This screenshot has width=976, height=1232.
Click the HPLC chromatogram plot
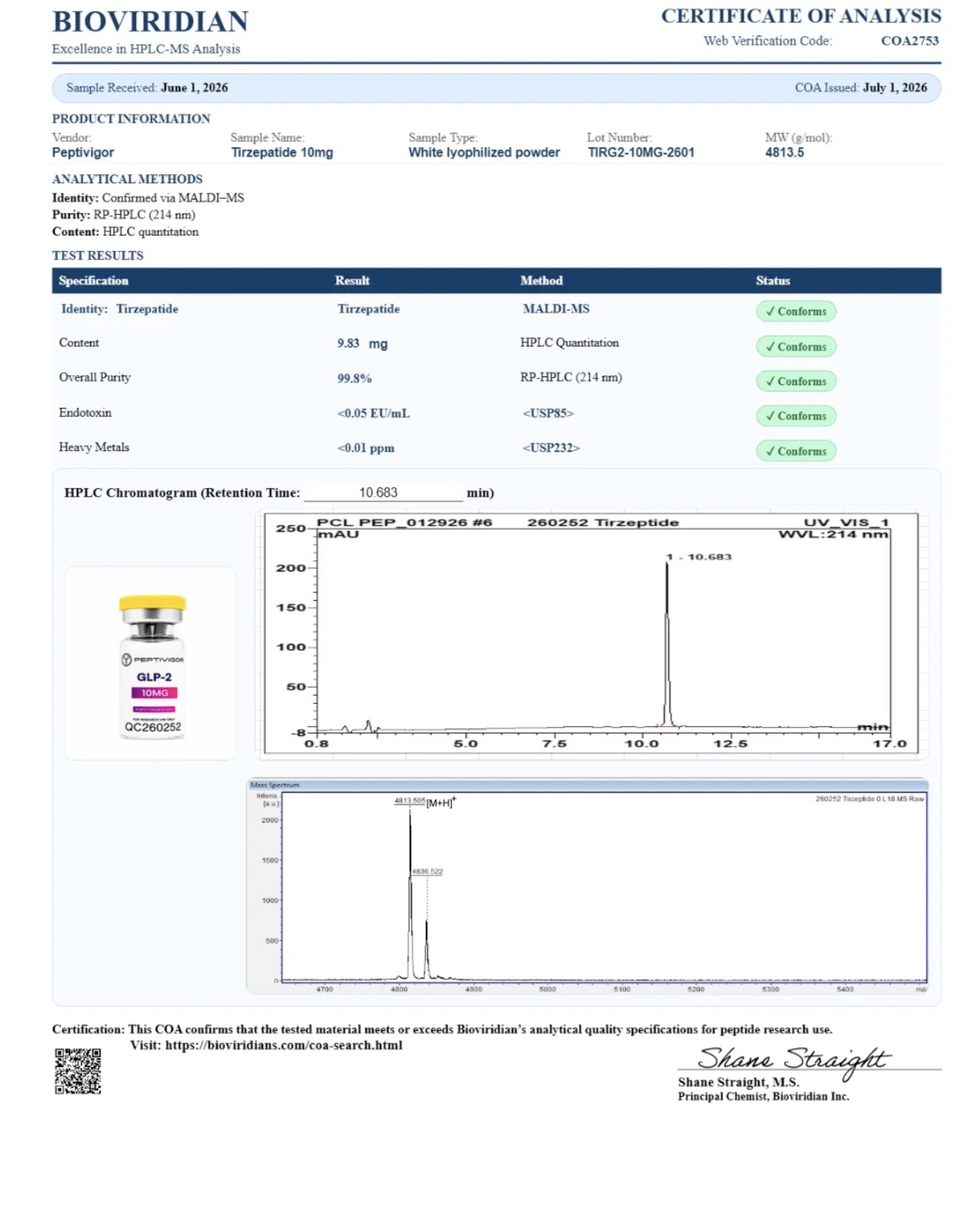(592, 633)
